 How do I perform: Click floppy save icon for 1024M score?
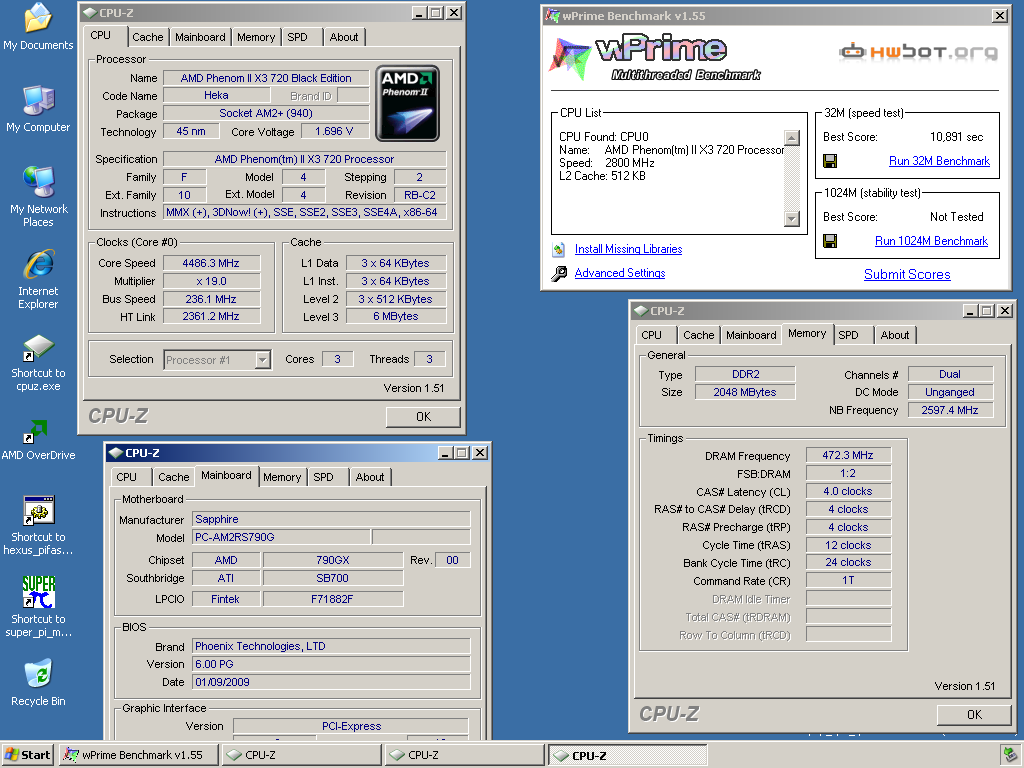[830, 241]
